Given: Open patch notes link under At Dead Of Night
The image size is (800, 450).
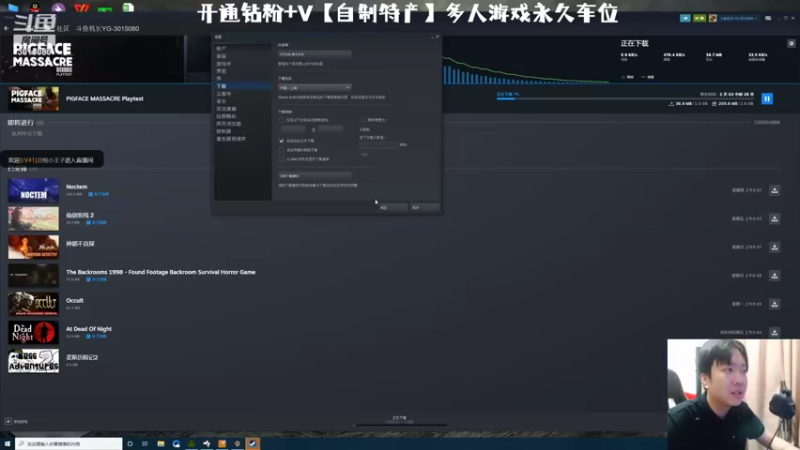Looking at the screenshot, I should tap(97, 336).
